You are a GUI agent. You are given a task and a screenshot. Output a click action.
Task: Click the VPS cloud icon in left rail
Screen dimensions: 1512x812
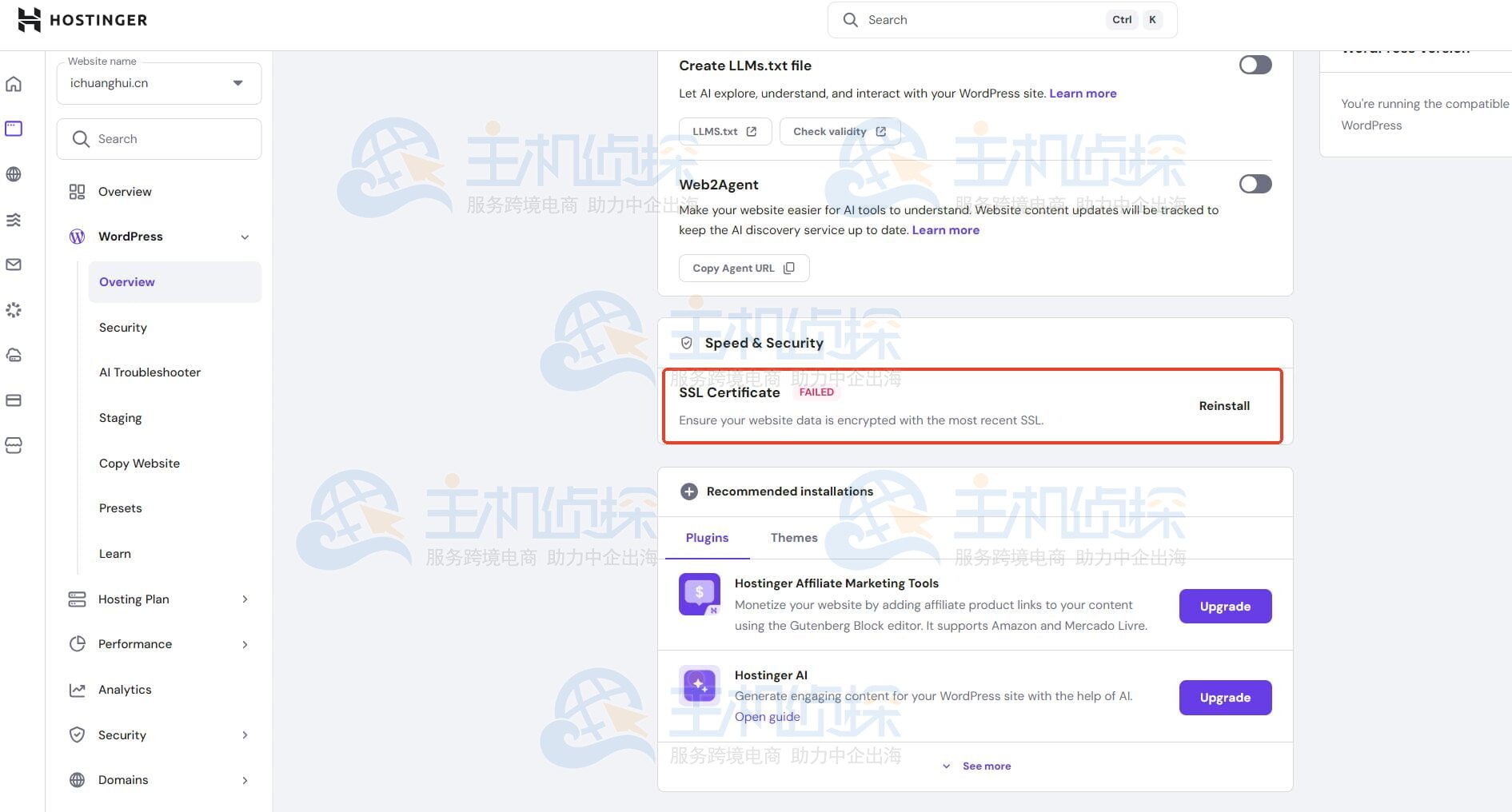[x=14, y=355]
